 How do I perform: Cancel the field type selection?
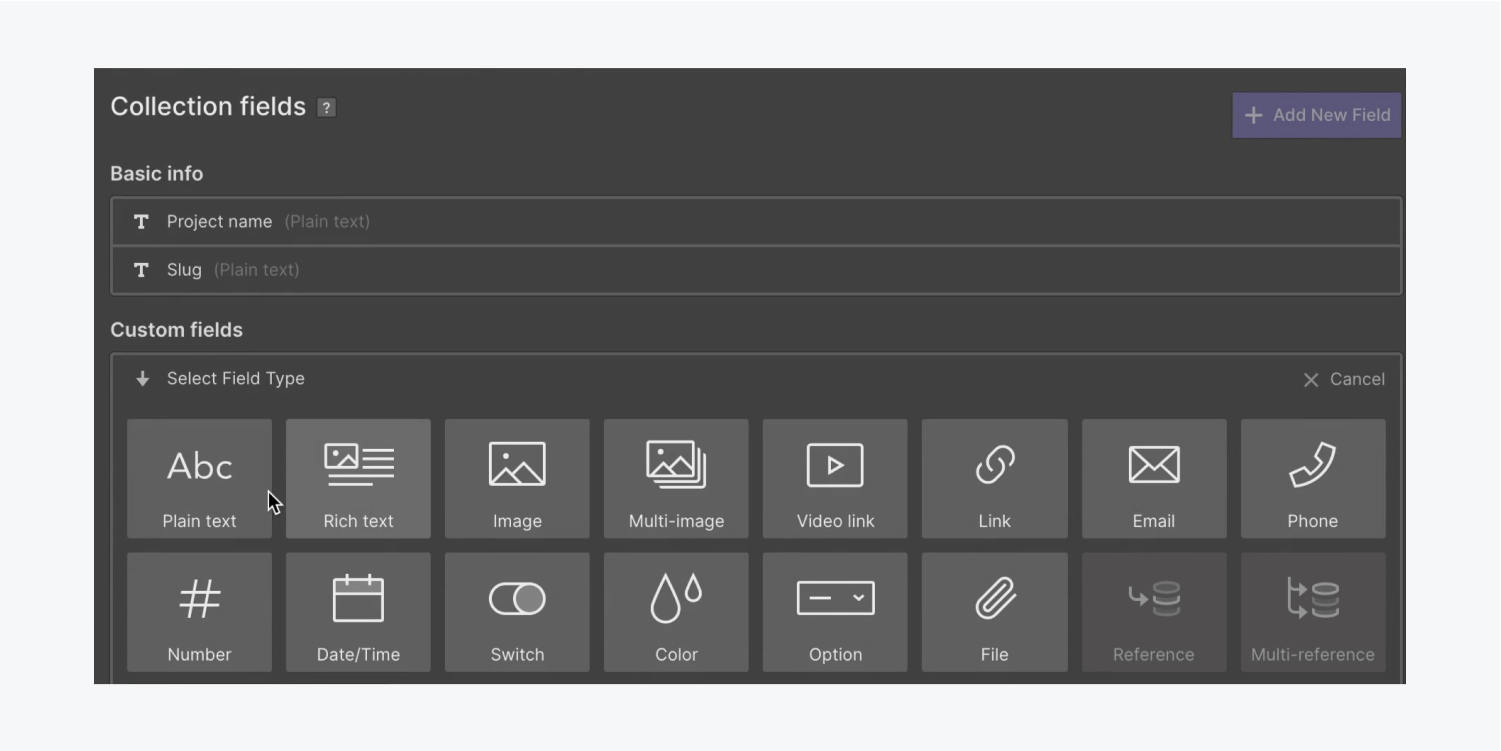coord(1344,379)
